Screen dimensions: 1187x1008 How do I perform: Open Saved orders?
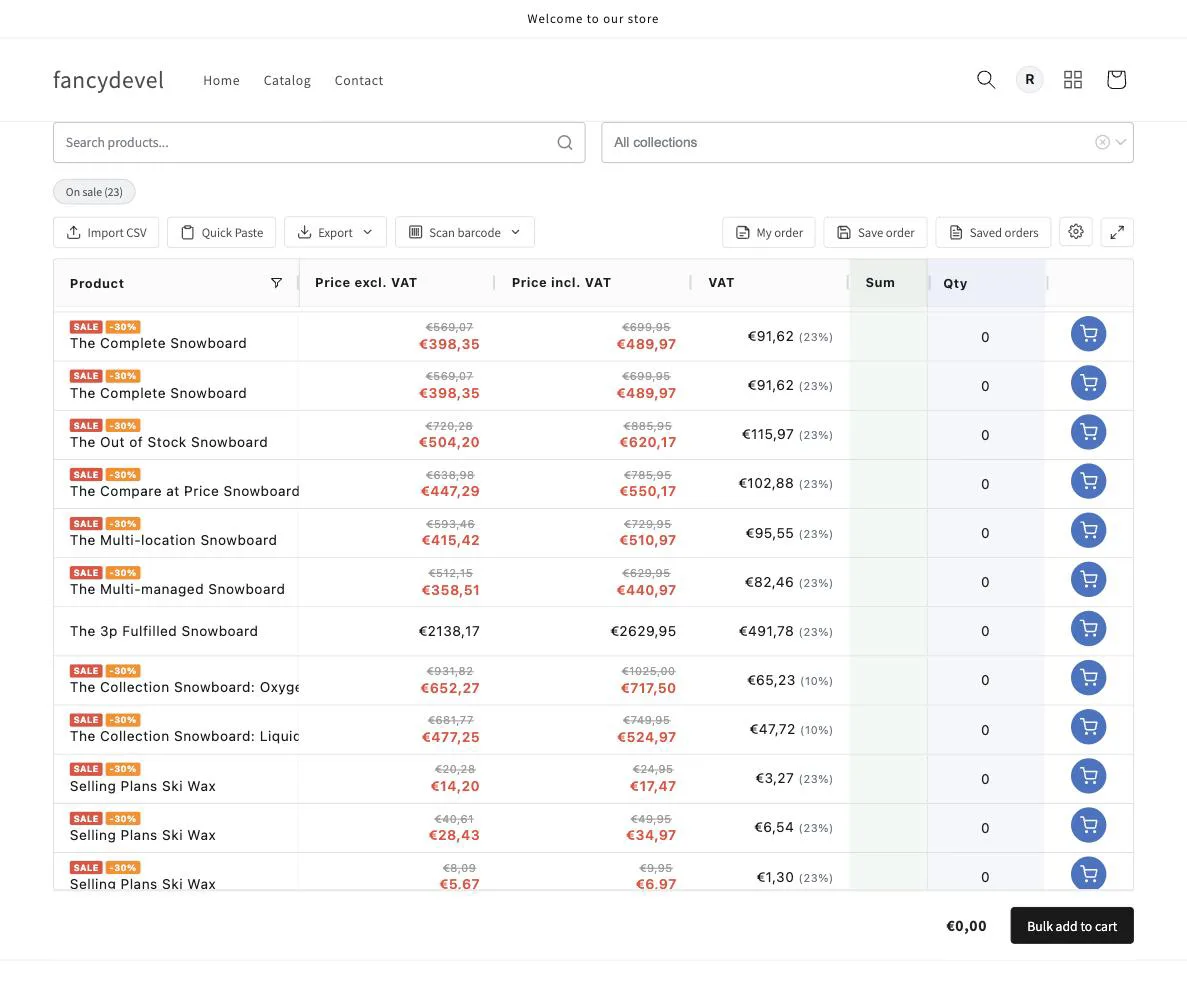[993, 232]
